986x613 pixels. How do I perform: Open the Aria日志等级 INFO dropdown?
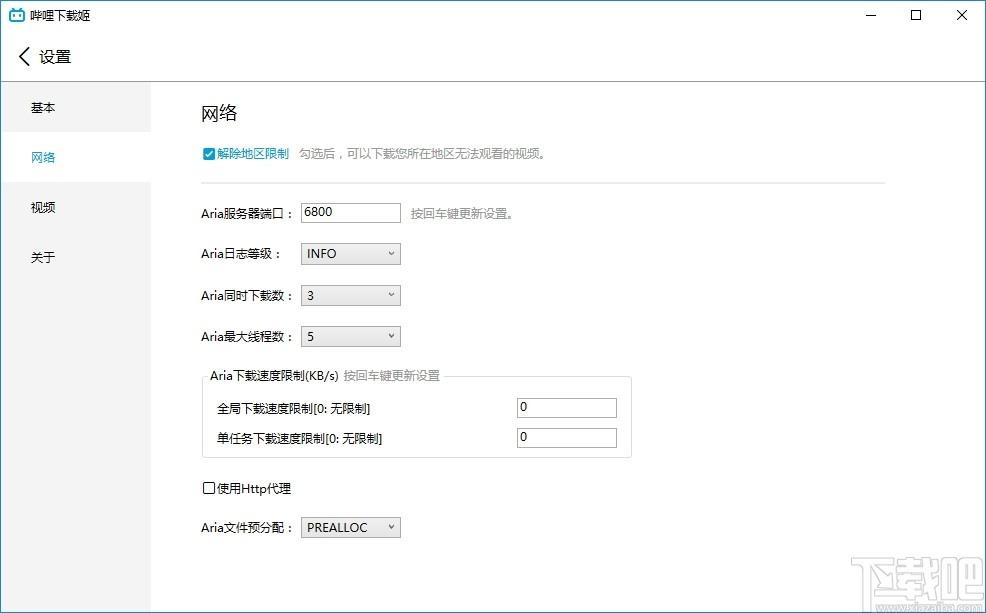click(x=350, y=254)
